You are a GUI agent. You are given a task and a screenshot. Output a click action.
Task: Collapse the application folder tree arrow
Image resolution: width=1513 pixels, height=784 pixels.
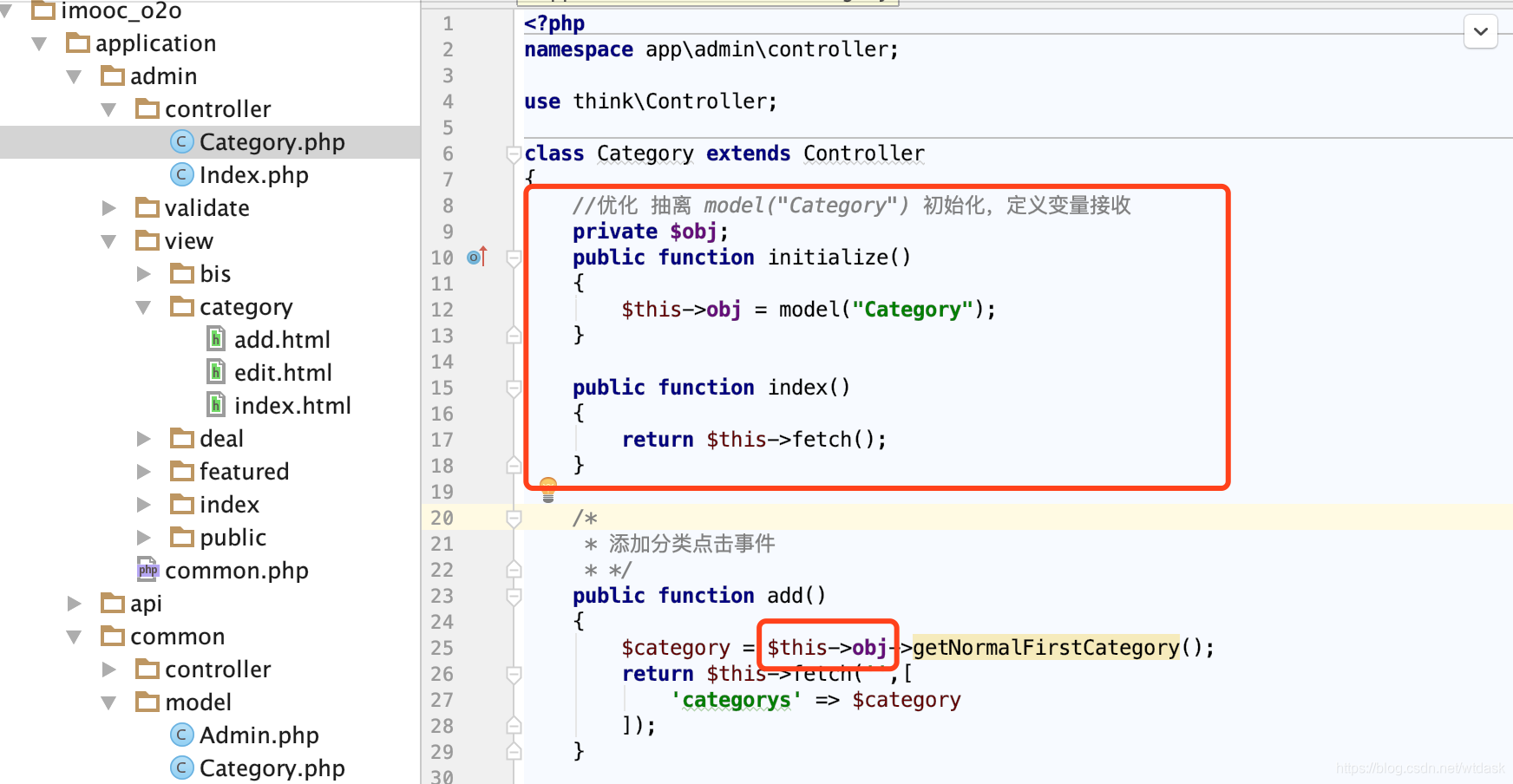point(39,43)
